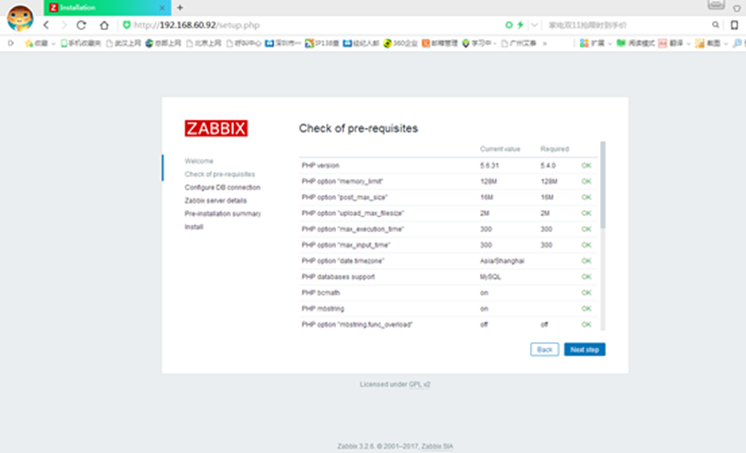Click the browser user avatar icon
746x453 pixels.
[x=20, y=18]
